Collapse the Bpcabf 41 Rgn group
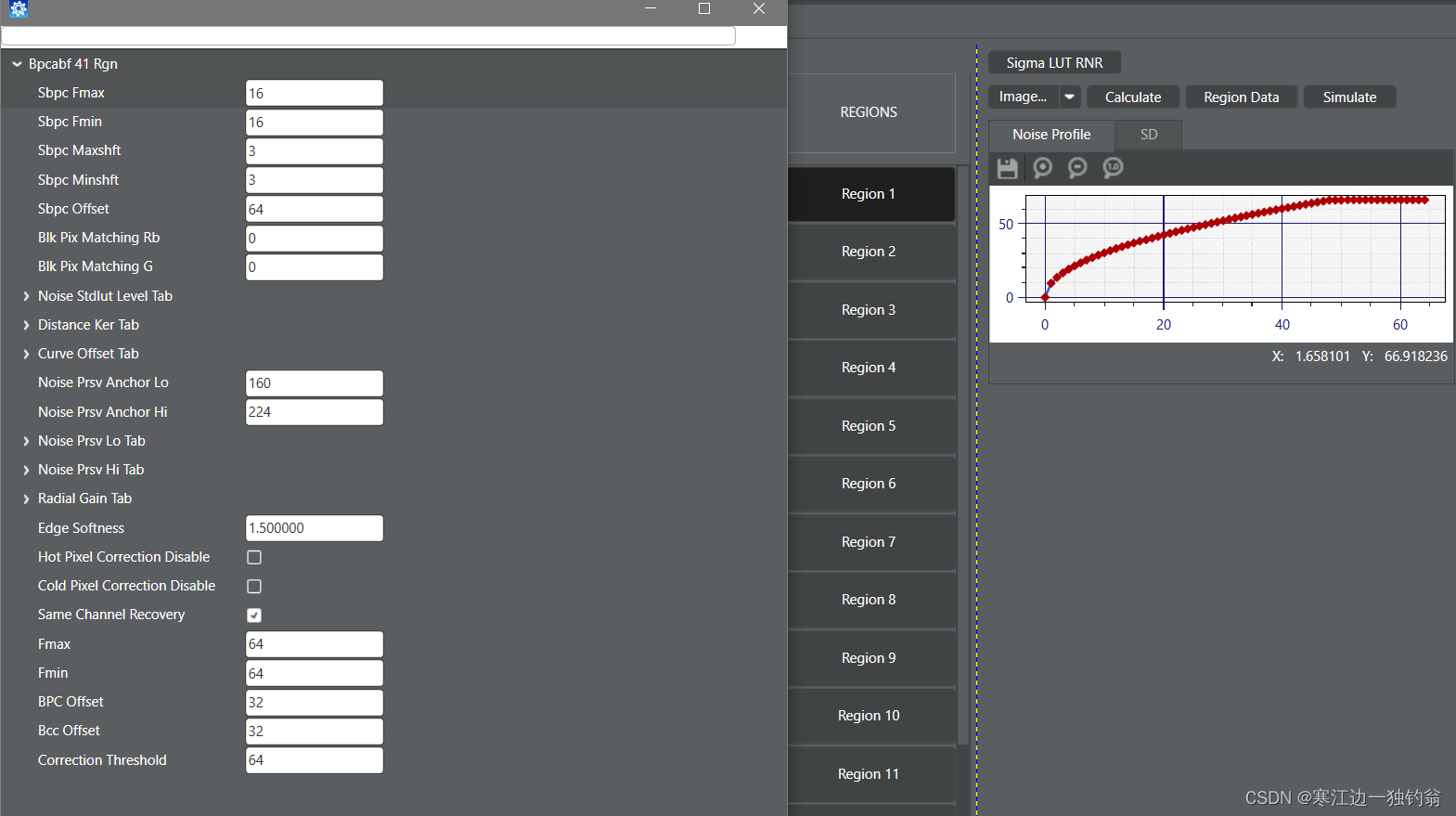This screenshot has width=1456, height=816. (x=17, y=64)
